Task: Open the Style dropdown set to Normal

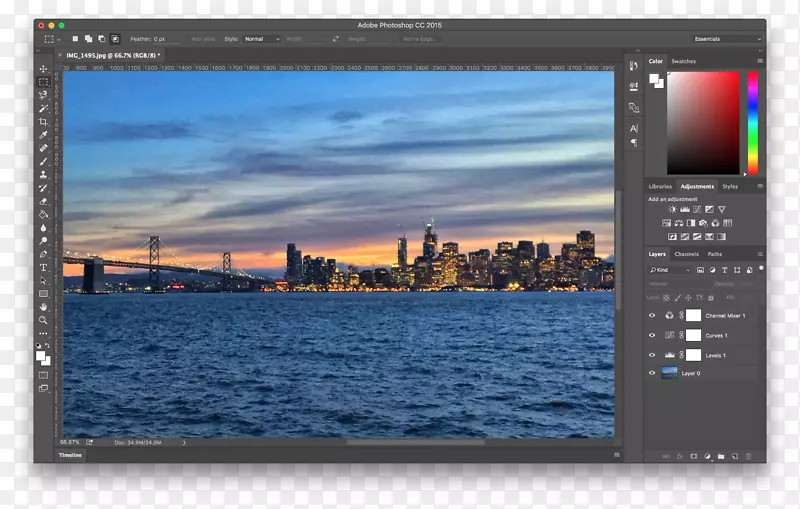Action: coord(262,39)
